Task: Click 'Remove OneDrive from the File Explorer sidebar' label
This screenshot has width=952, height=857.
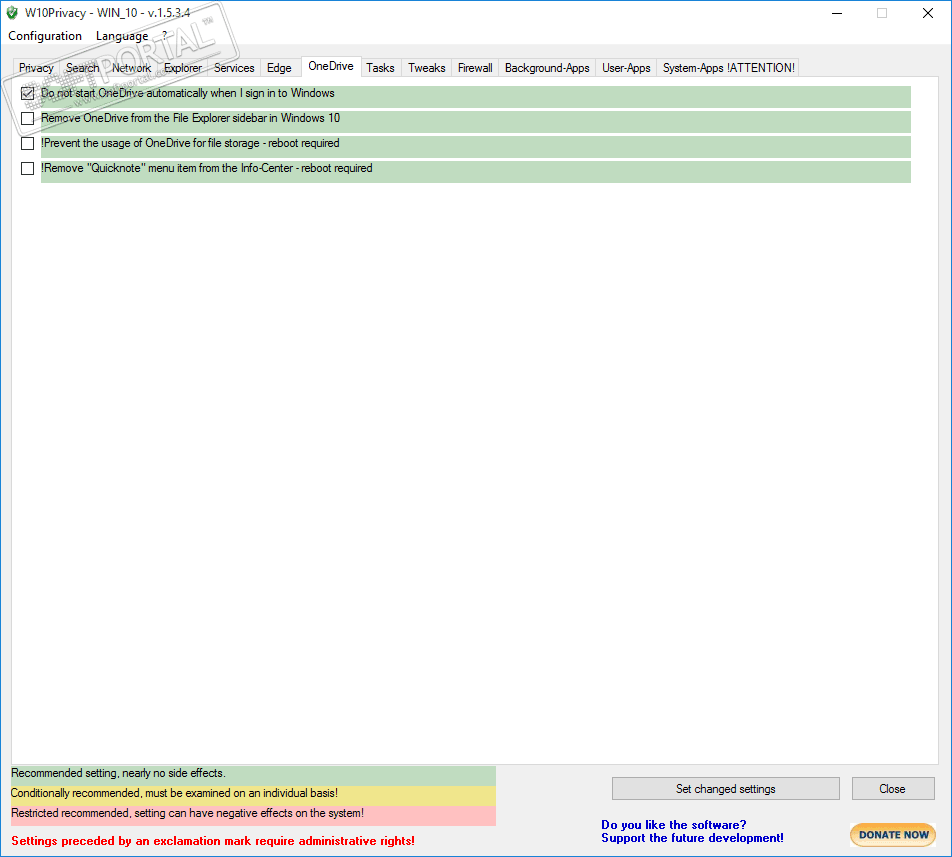Action: pos(190,118)
